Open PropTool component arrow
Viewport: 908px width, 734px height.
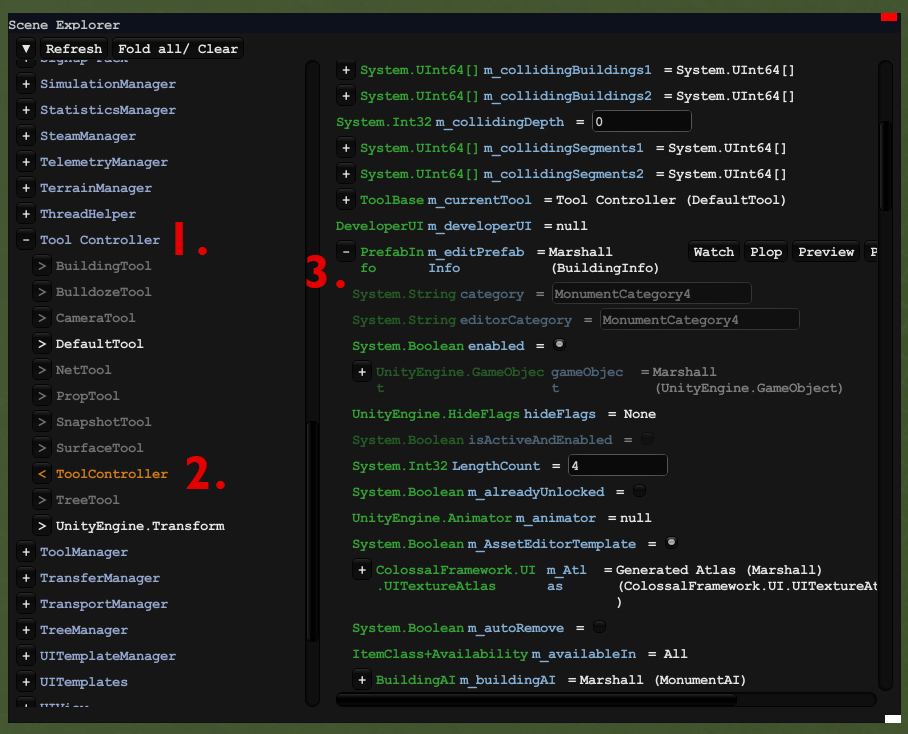(42, 396)
